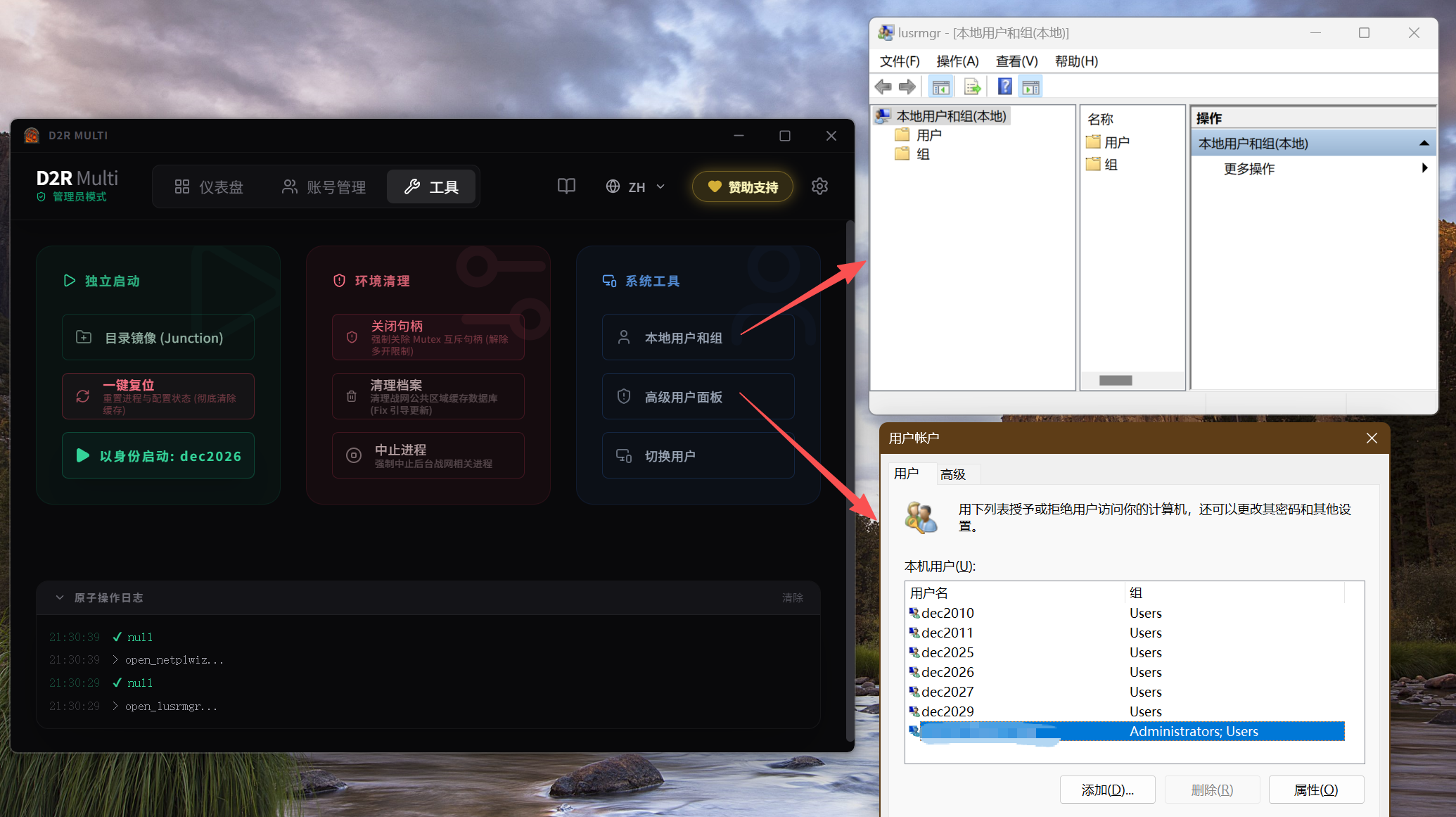Click the globe language icon
The width and height of the screenshot is (1456, 817).
click(613, 186)
